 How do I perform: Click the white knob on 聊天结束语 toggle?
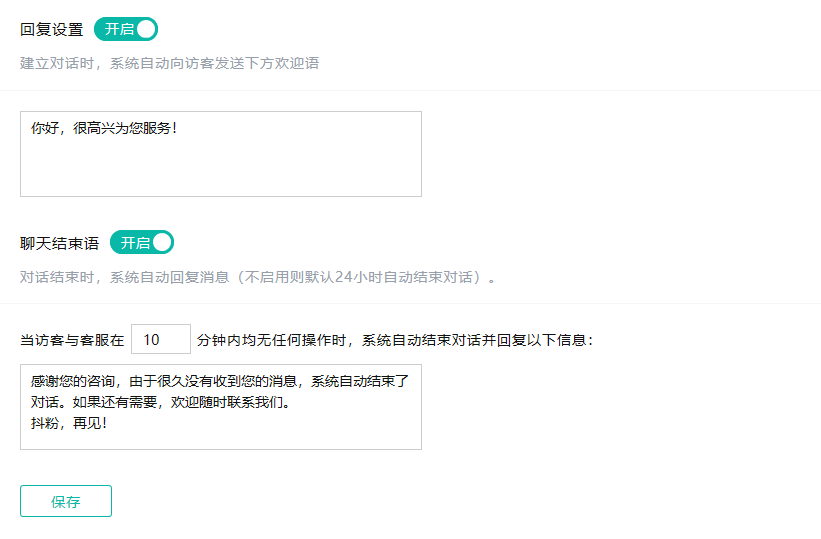pyautogui.click(x=162, y=243)
